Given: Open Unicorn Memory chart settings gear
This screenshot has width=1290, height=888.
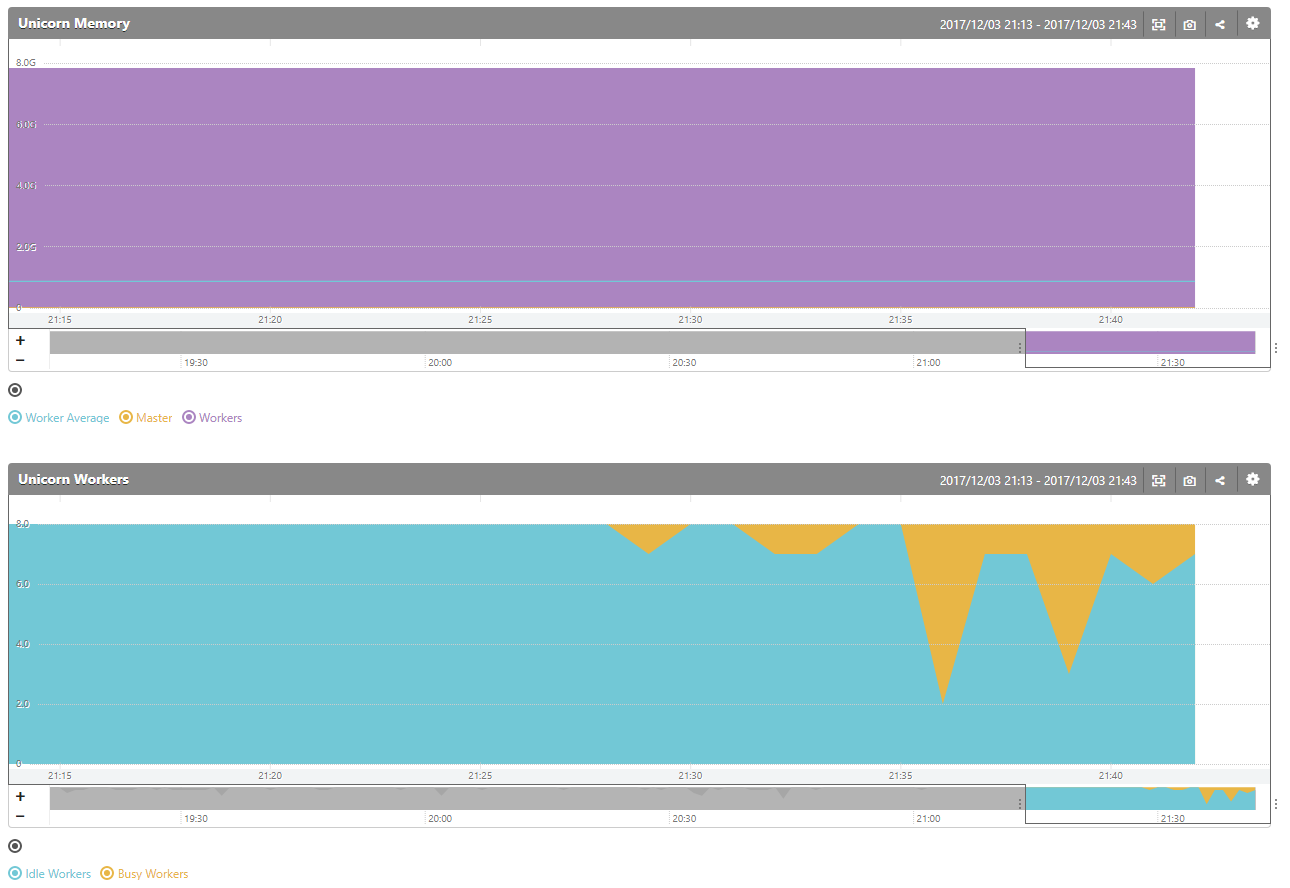Looking at the screenshot, I should [x=1252, y=23].
